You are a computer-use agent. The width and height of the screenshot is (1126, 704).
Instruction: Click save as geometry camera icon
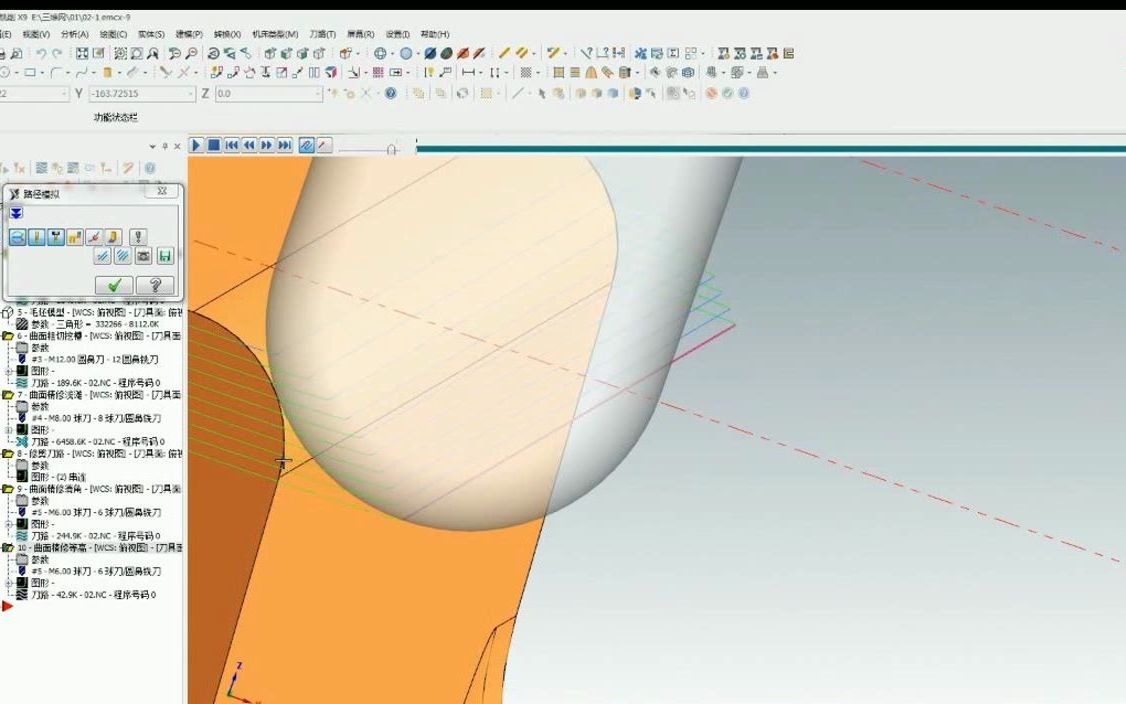(143, 256)
